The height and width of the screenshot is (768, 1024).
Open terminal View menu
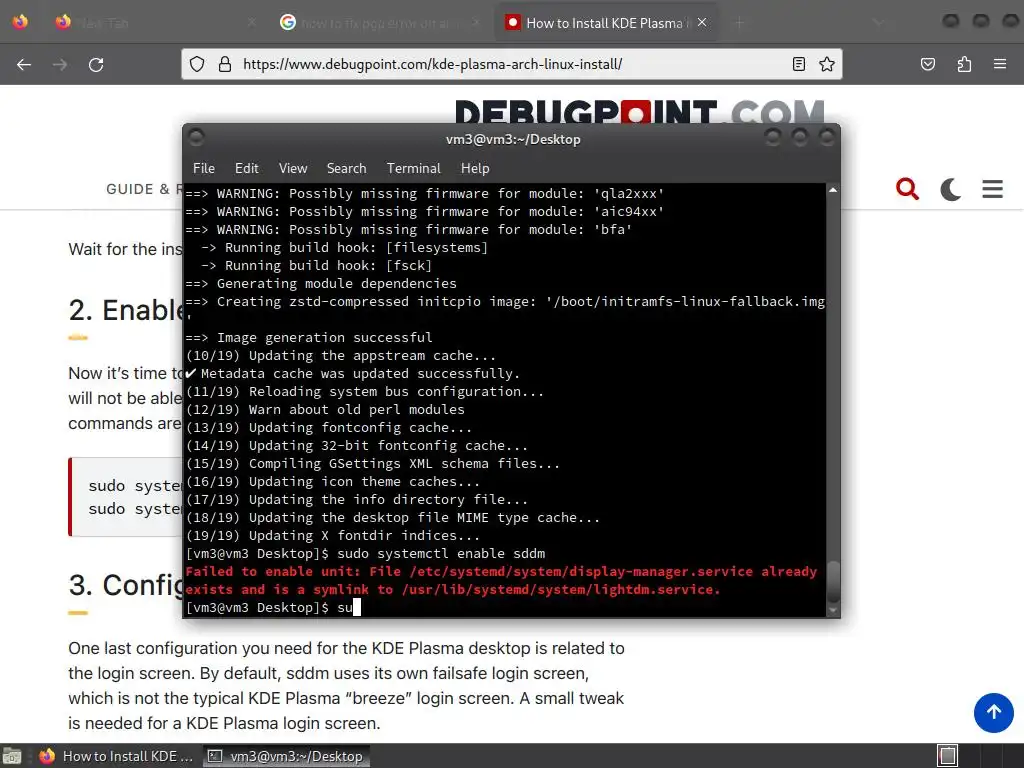click(293, 168)
